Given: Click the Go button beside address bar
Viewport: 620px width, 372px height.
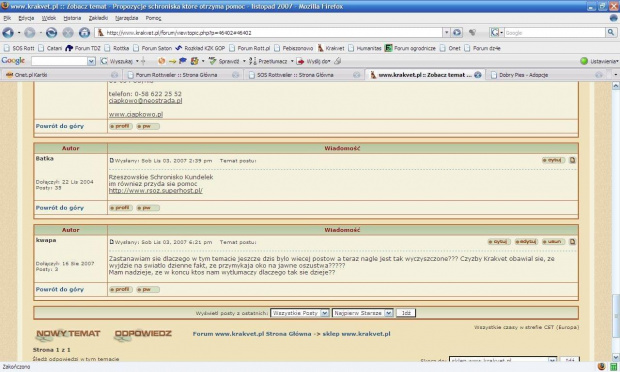Looking at the screenshot, I should (x=457, y=32).
